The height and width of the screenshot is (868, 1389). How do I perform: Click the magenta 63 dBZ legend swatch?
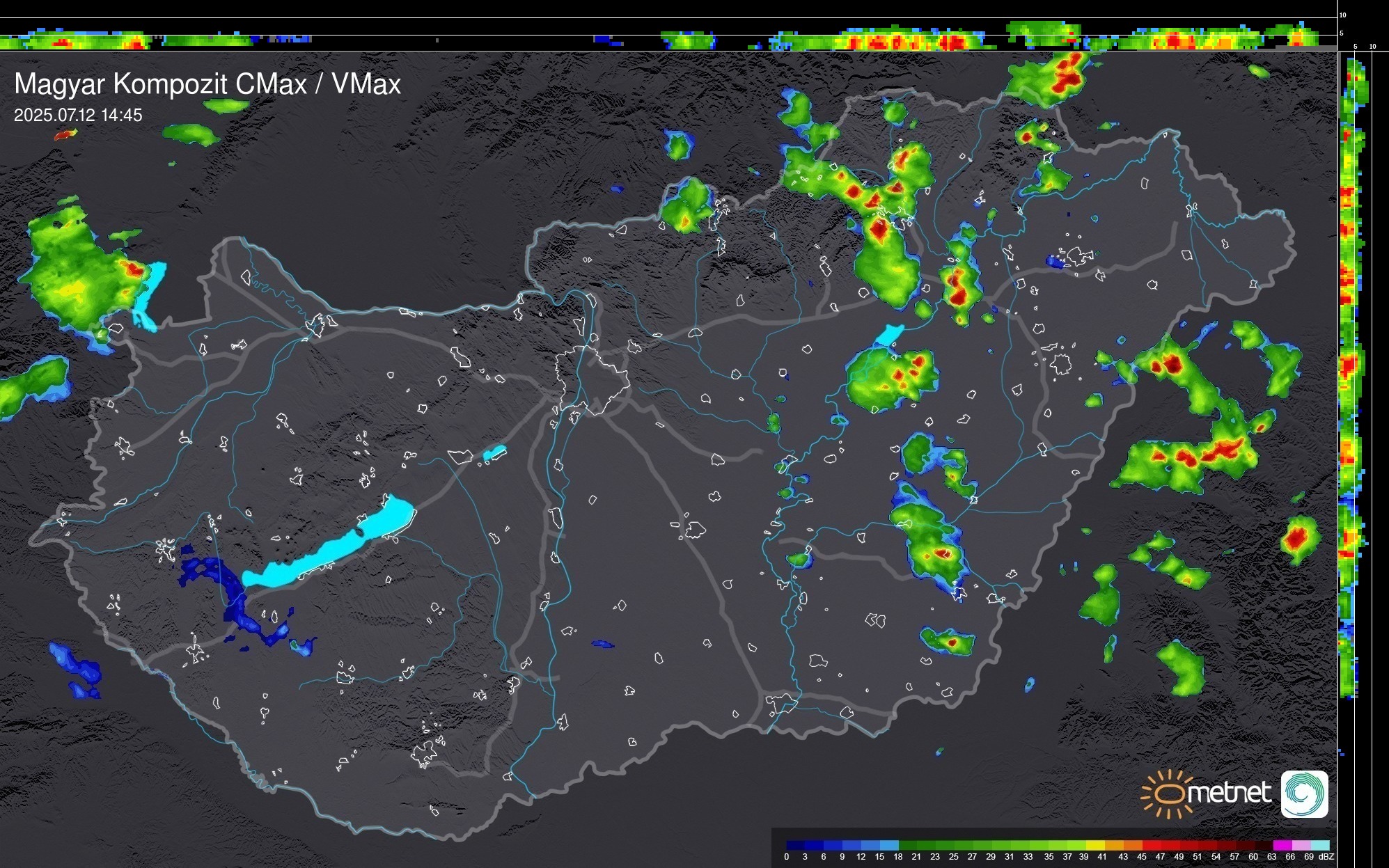click(x=1282, y=845)
